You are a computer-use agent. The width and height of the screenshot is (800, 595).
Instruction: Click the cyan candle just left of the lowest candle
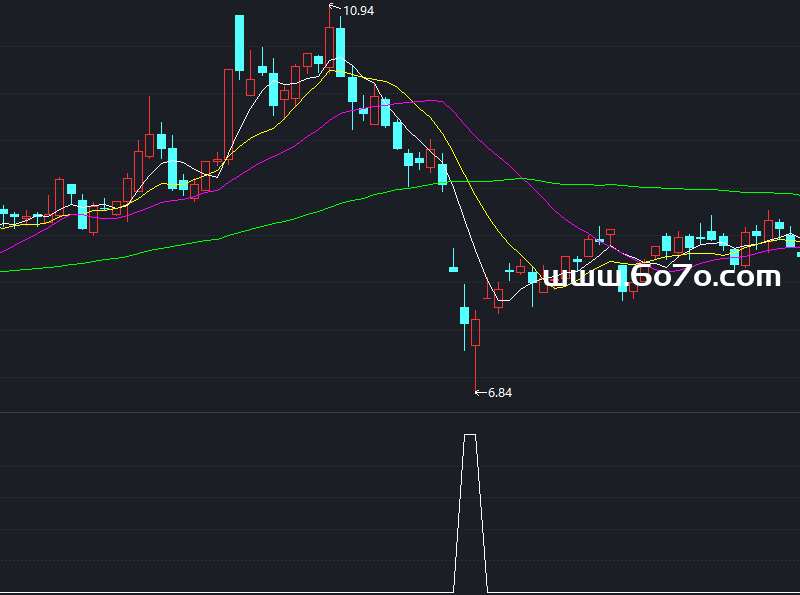(x=464, y=315)
